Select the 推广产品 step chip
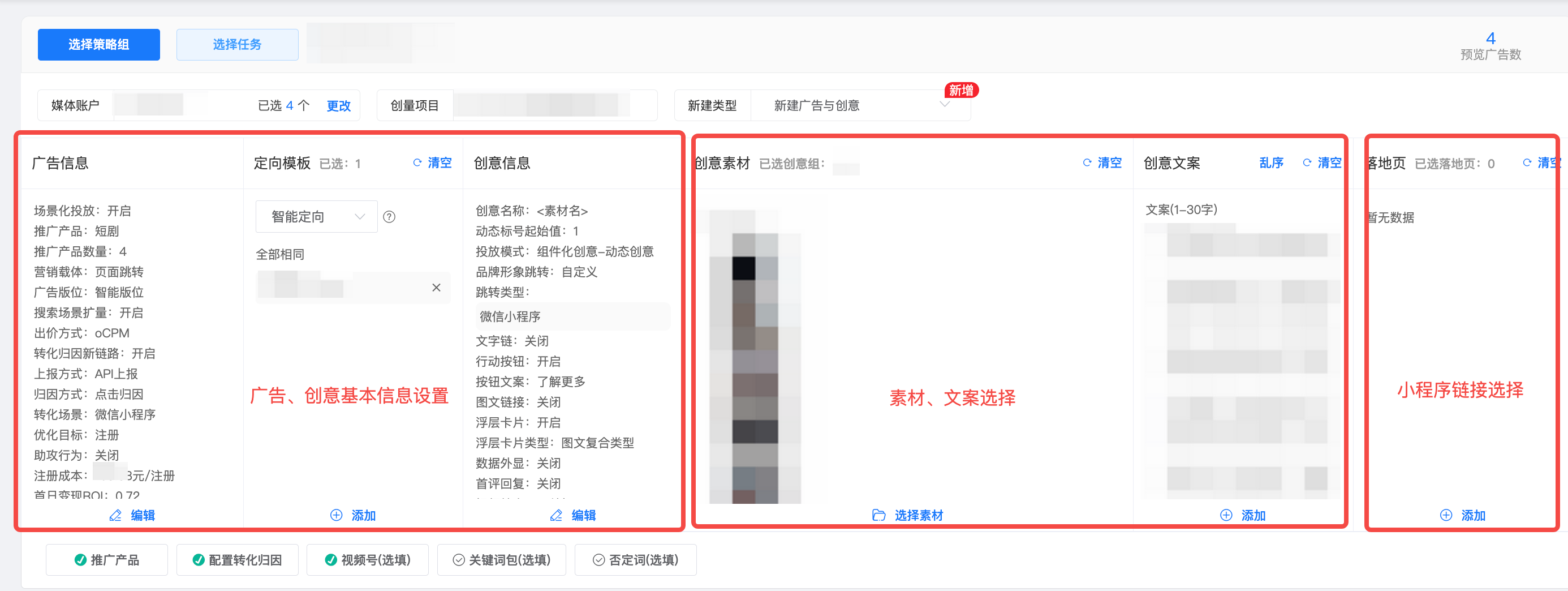1568x591 pixels. (106, 560)
